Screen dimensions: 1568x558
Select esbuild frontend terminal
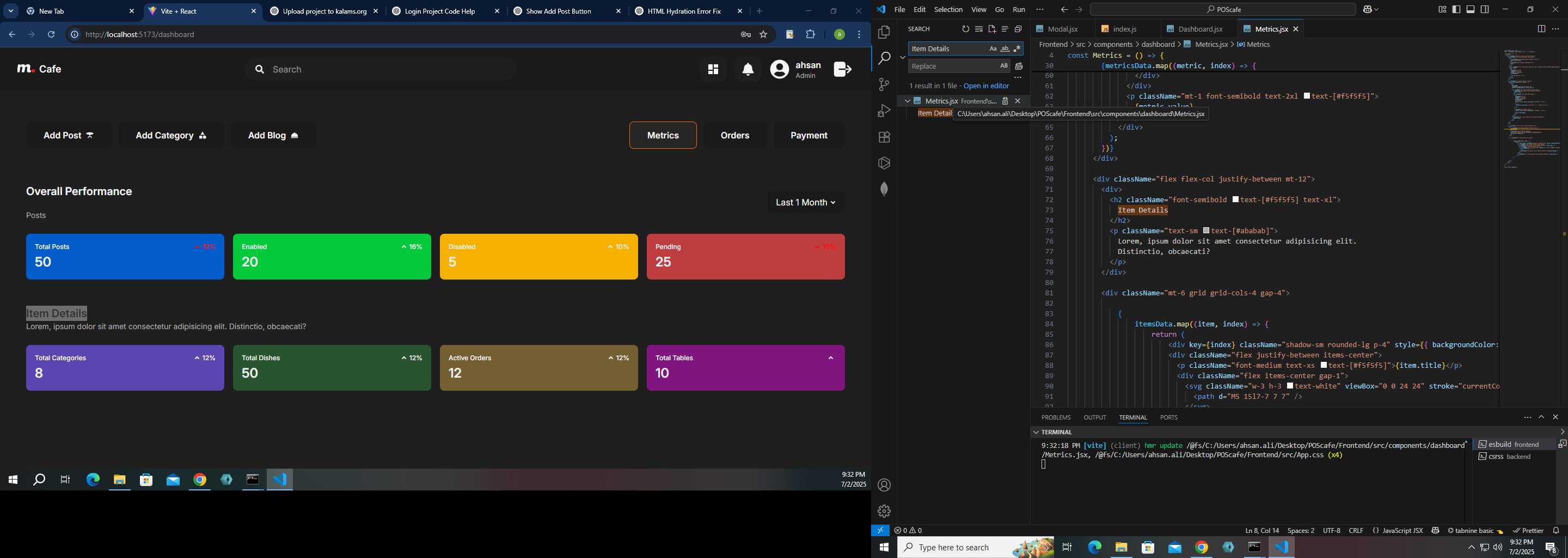click(1514, 445)
